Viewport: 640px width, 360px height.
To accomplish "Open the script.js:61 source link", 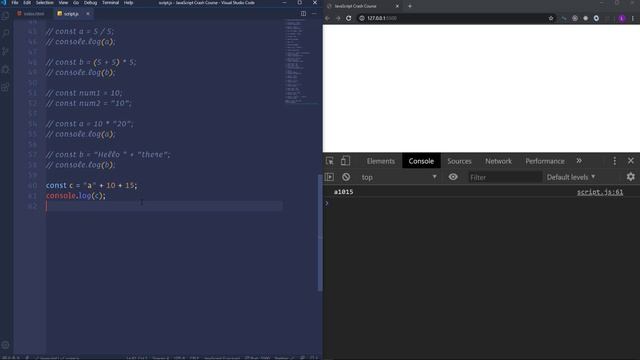I will pyautogui.click(x=600, y=192).
